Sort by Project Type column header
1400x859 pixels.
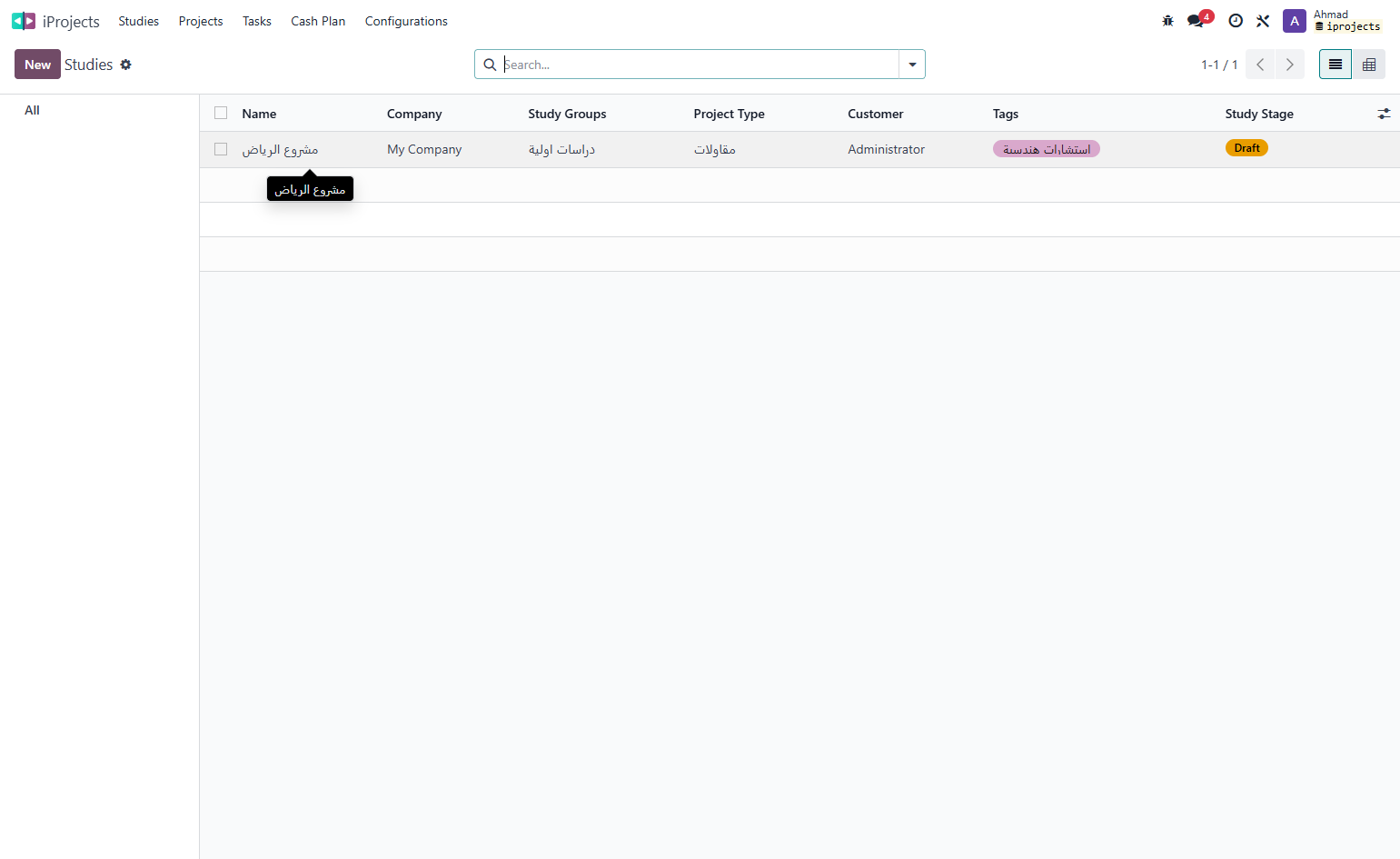point(729,114)
